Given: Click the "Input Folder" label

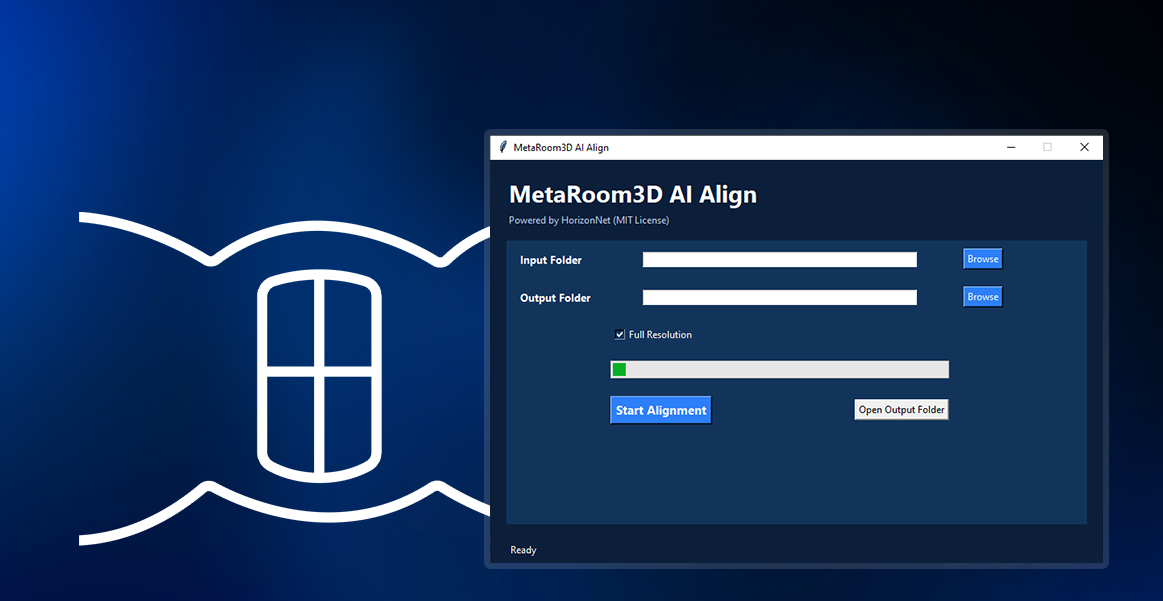Looking at the screenshot, I should pos(551,260).
